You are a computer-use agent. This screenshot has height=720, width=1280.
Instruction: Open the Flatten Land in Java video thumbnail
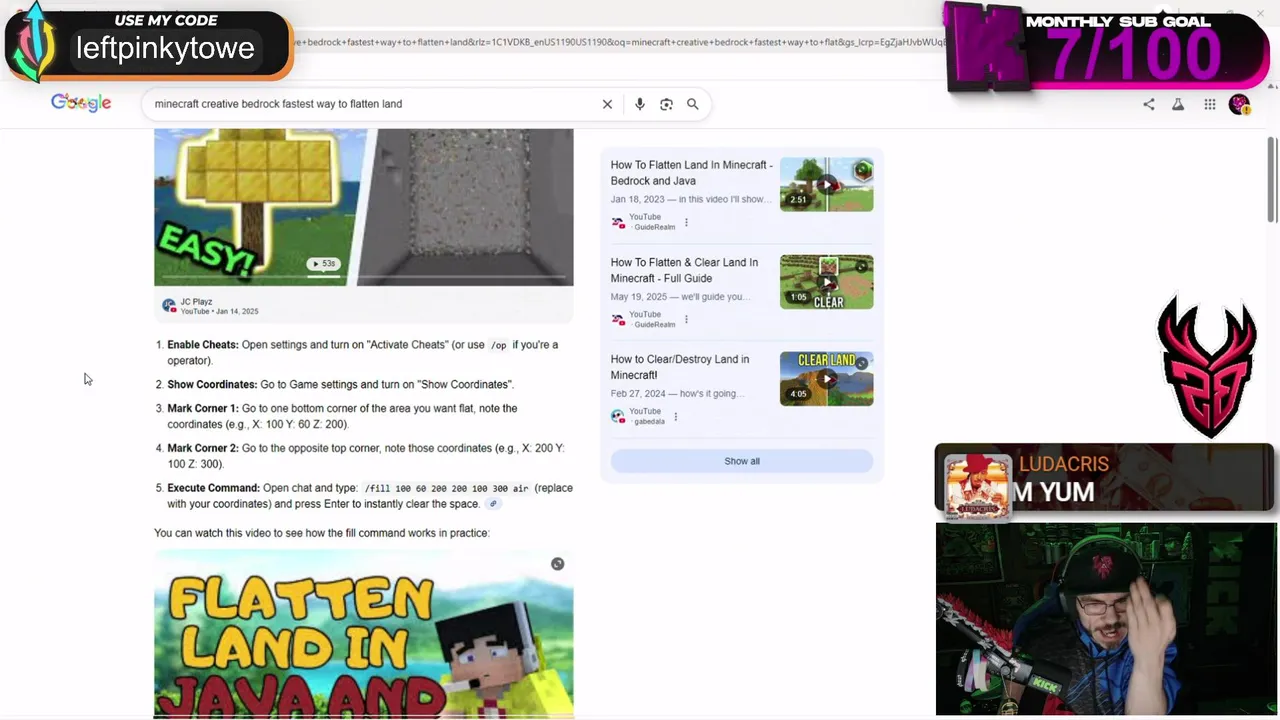click(363, 633)
